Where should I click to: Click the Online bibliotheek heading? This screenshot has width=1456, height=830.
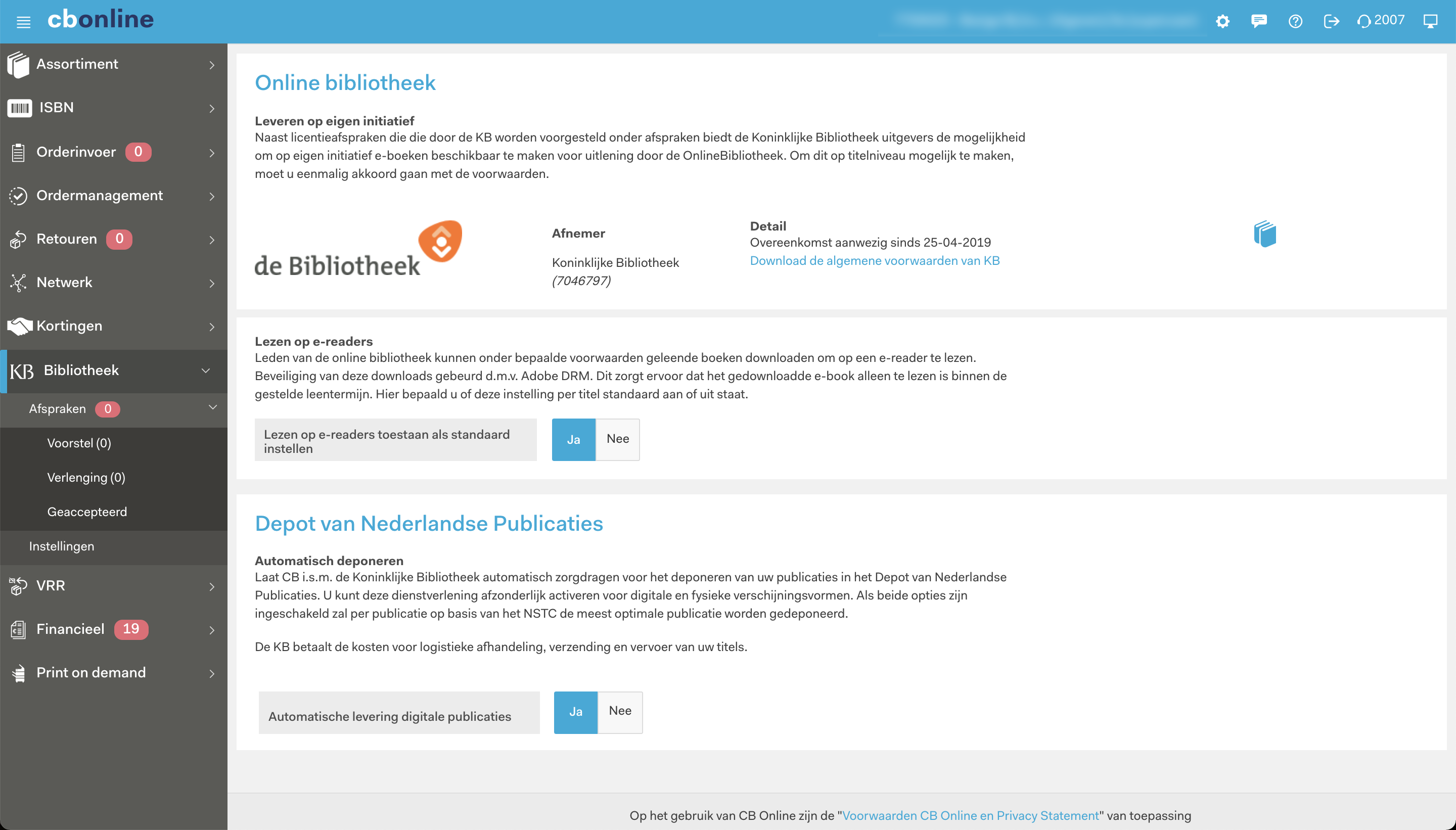[345, 83]
